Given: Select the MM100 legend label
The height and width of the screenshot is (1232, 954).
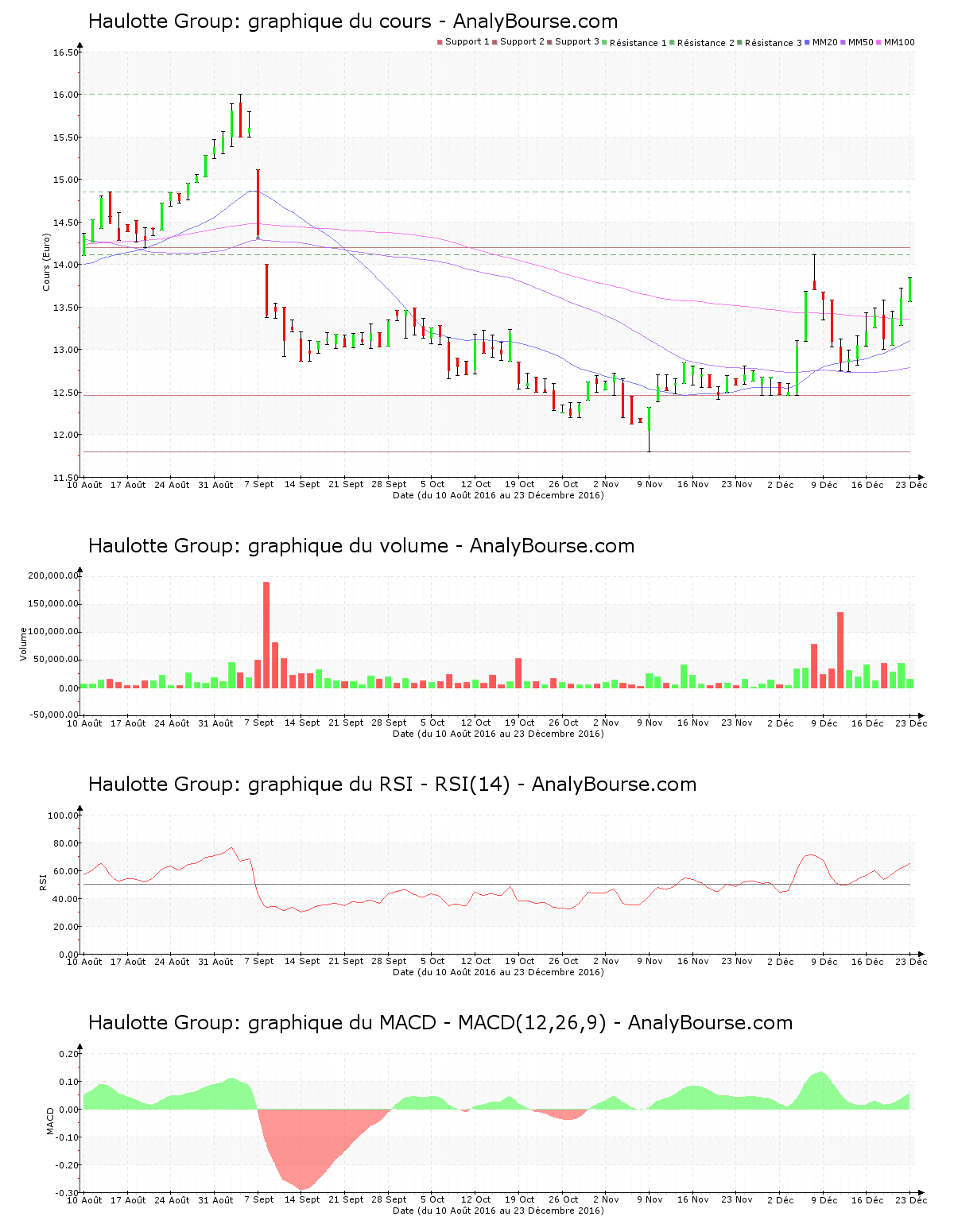Looking at the screenshot, I should (x=899, y=42).
